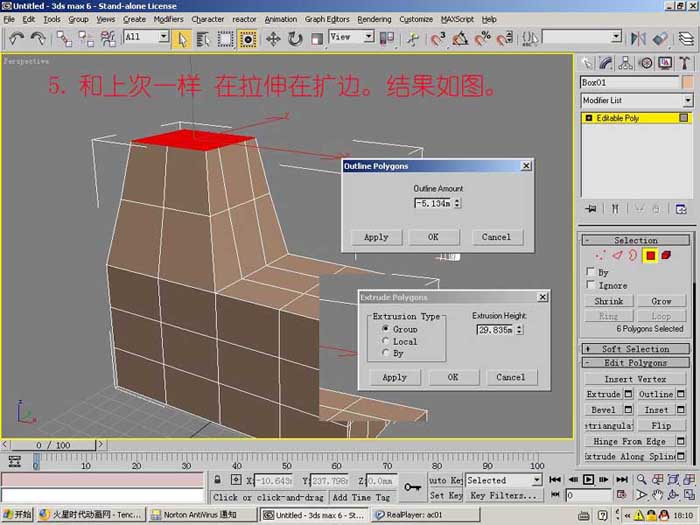
Task: Open the Hierarchy panel tab icon
Action: pos(625,63)
